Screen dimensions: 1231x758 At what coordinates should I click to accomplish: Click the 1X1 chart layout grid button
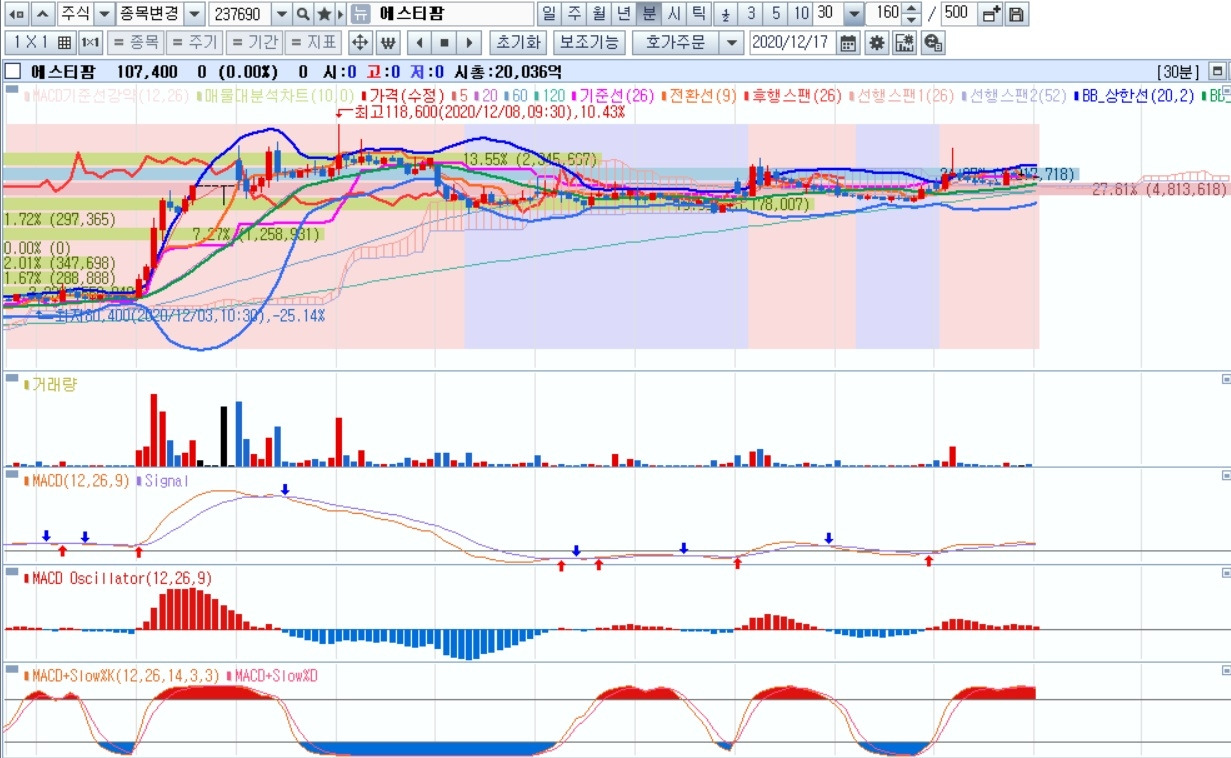(x=41, y=43)
